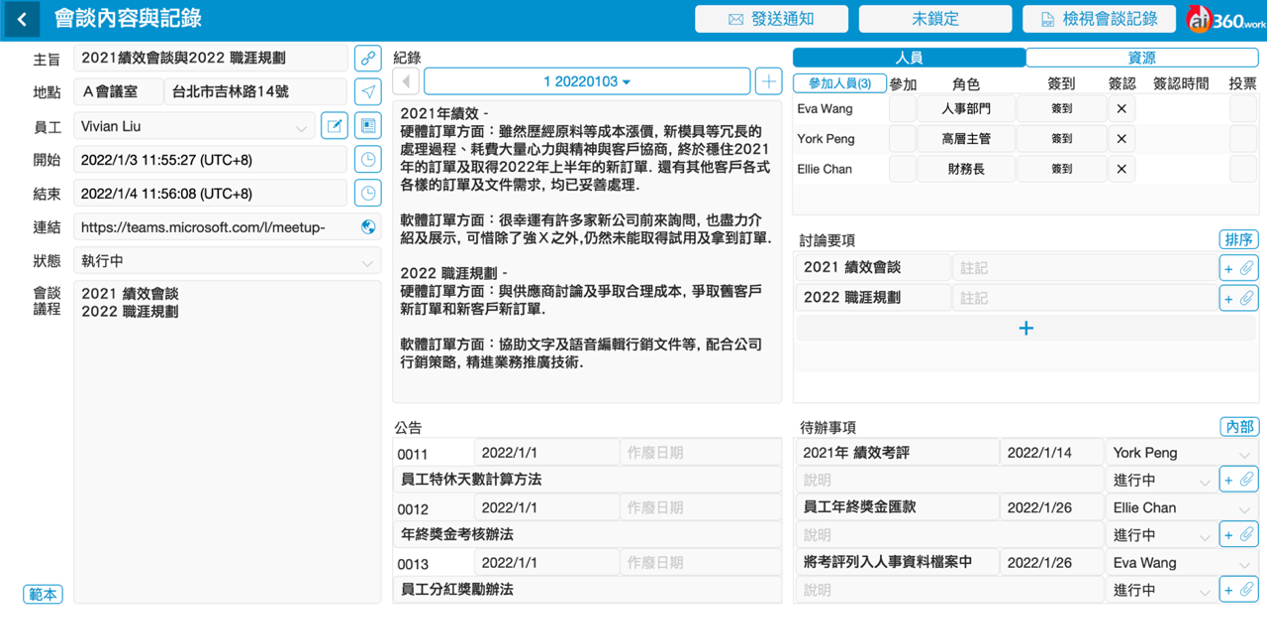Image resolution: width=1271 pixels, height=620 pixels.
Task: Attach a file to 2021 績效會談 item
Action: [1246, 268]
